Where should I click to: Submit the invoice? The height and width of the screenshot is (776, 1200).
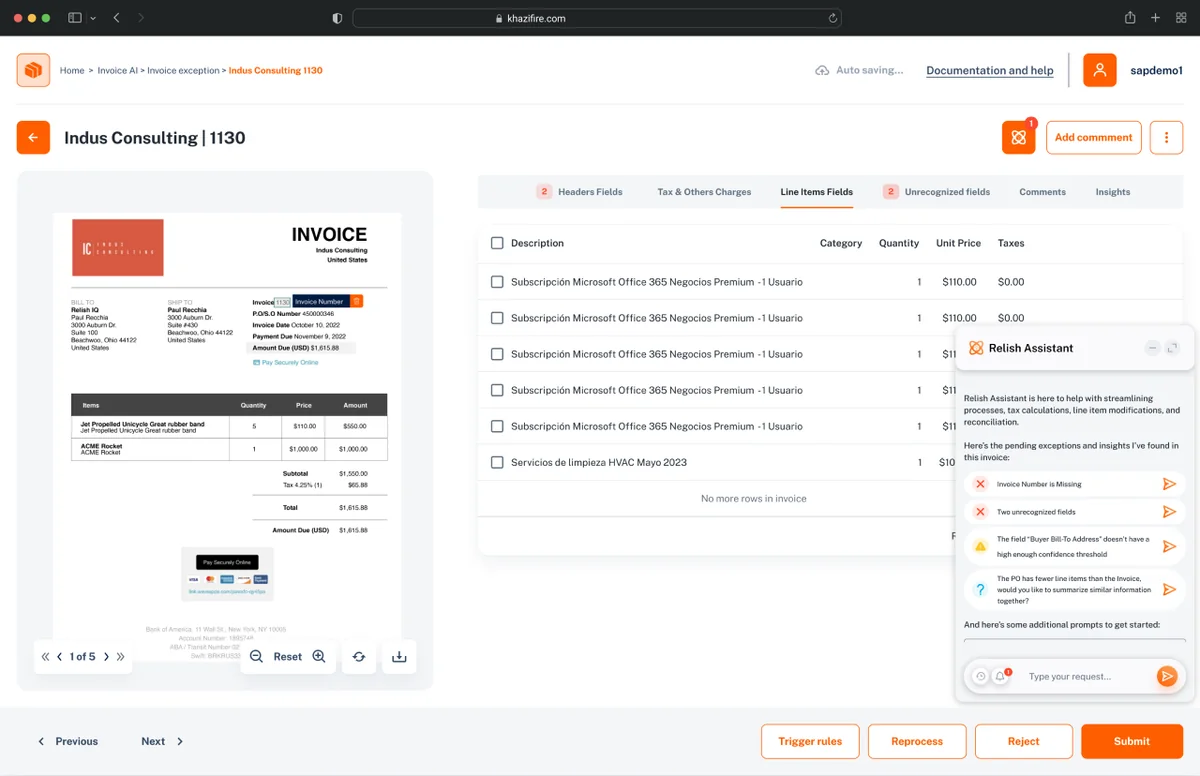(1132, 742)
